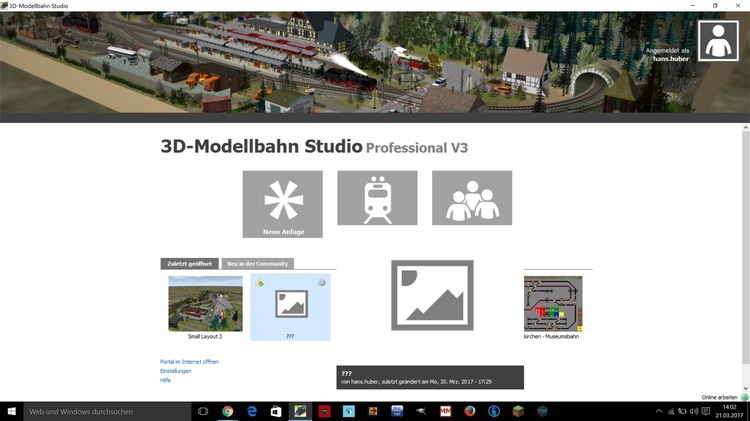
Task: Click the scrollbar up arrow
Action: (746, 128)
